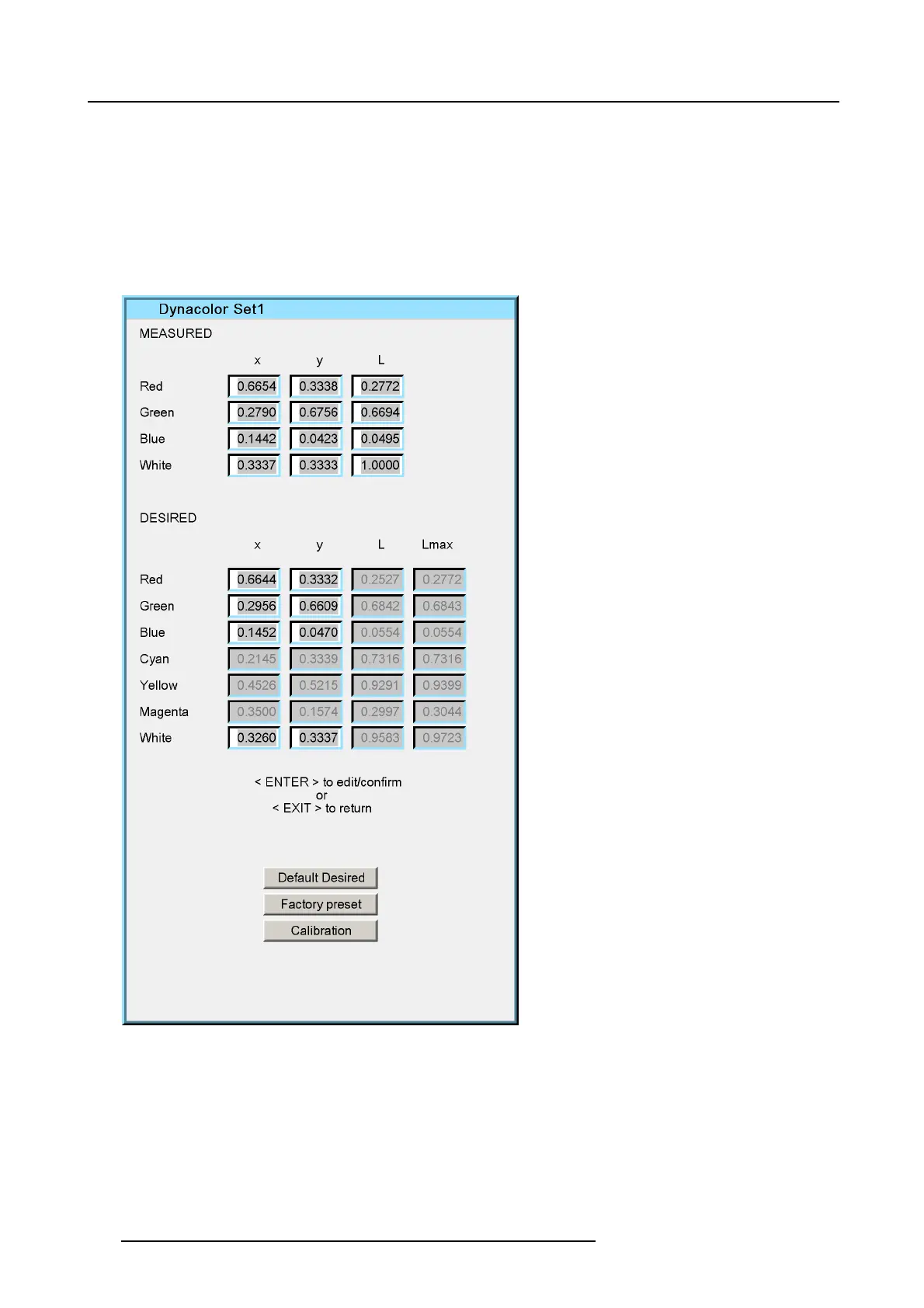This screenshot has width=924, height=1308.
Task: Click the '< EXIT > to return' hint
Action: 321,809
